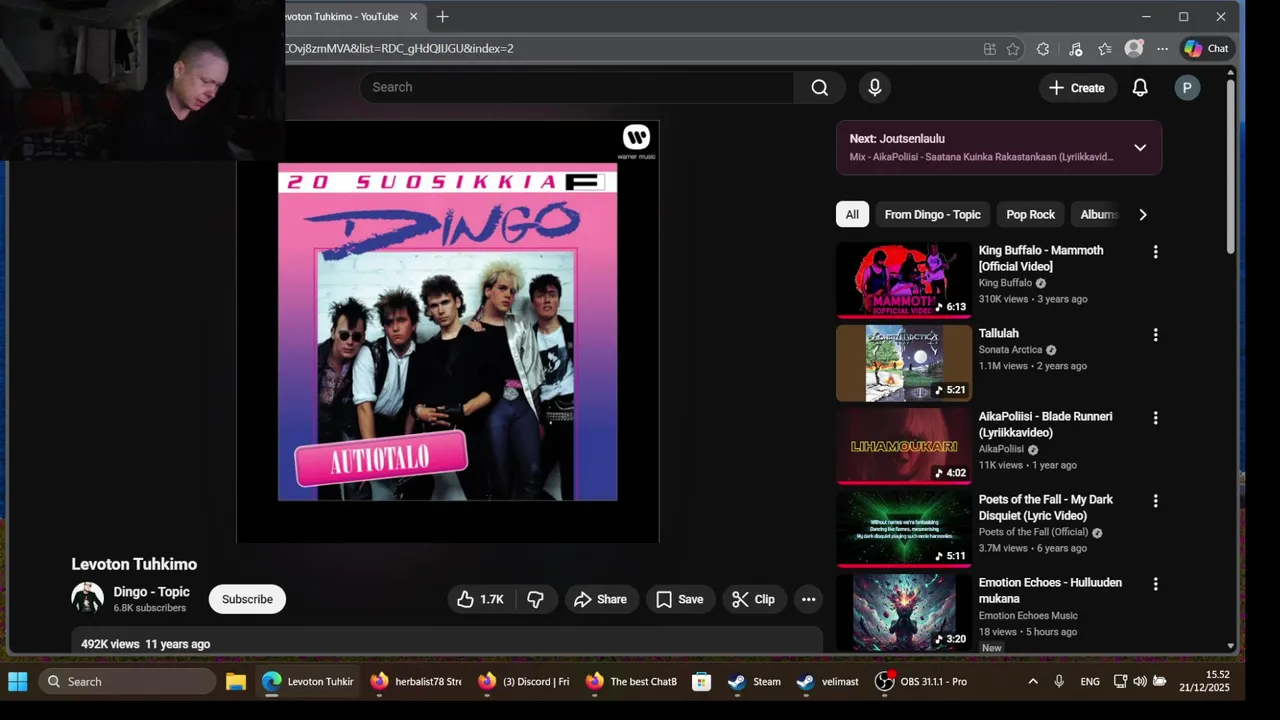The image size is (1280, 720).
Task: Open the Windows Start button
Action: tap(18, 681)
